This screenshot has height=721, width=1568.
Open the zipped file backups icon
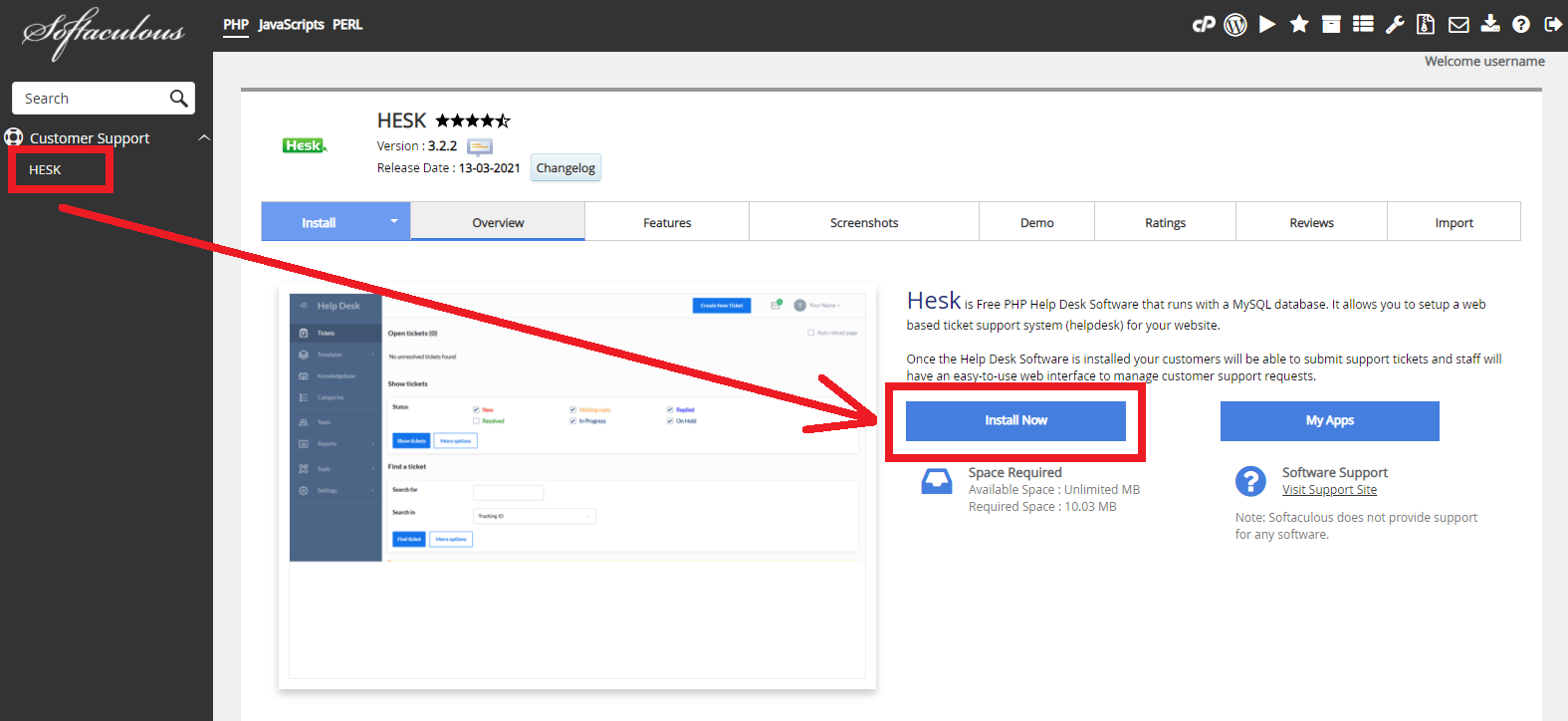coord(1426,25)
